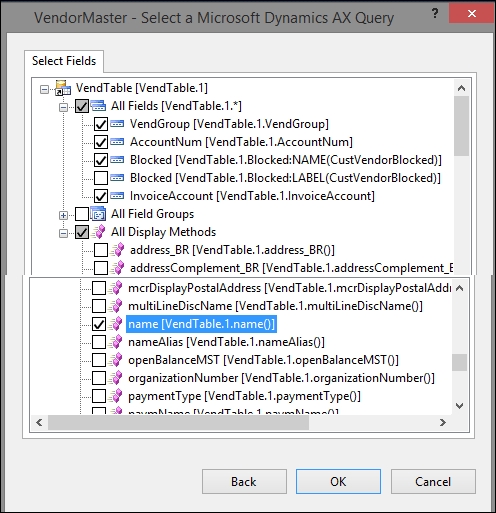
Task: Click the nameAlias method icon
Action: pyautogui.click(x=115, y=342)
